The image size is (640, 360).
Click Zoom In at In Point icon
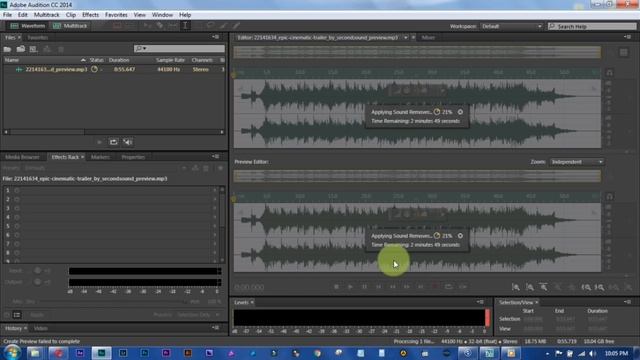point(586,287)
